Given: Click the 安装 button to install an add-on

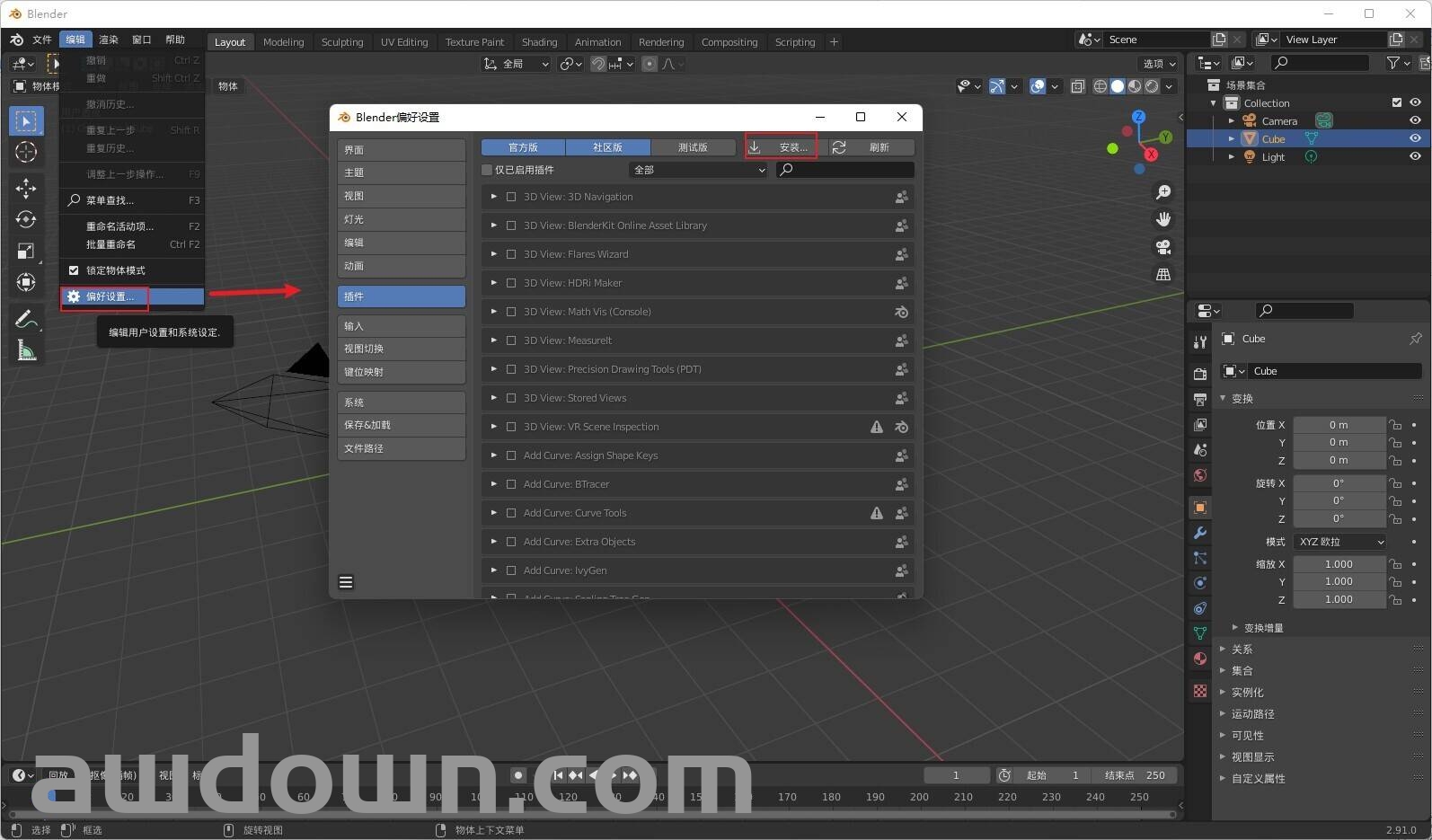Looking at the screenshot, I should click(x=782, y=147).
